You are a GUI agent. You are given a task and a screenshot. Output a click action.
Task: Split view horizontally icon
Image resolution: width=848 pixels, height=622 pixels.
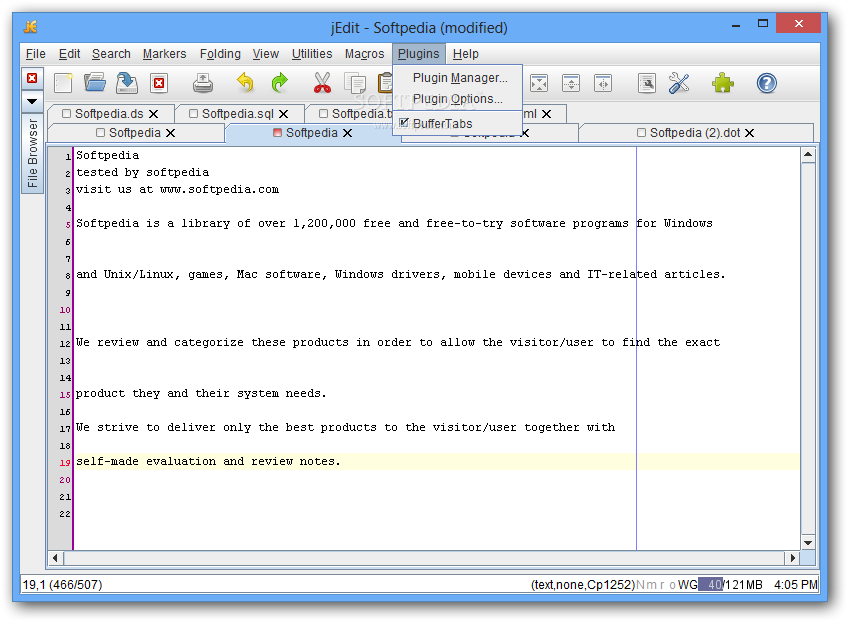[571, 83]
